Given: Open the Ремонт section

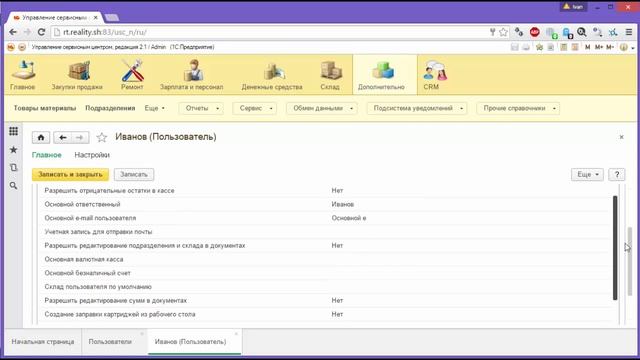Looking at the screenshot, I should [132, 75].
